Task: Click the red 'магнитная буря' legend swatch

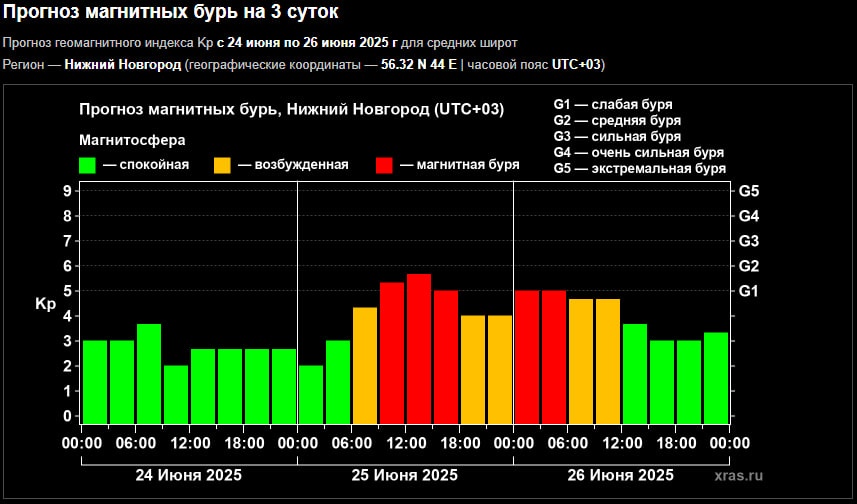Action: [385, 165]
